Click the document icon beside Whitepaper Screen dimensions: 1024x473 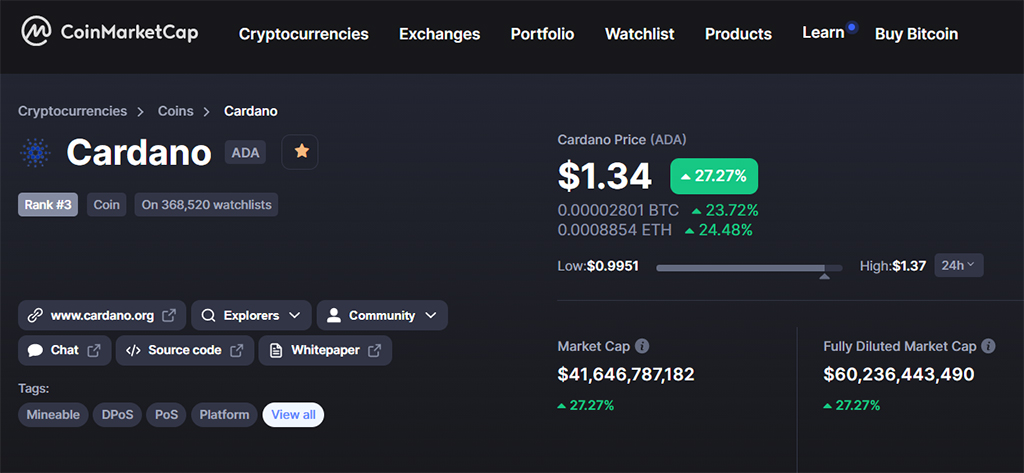coord(276,350)
